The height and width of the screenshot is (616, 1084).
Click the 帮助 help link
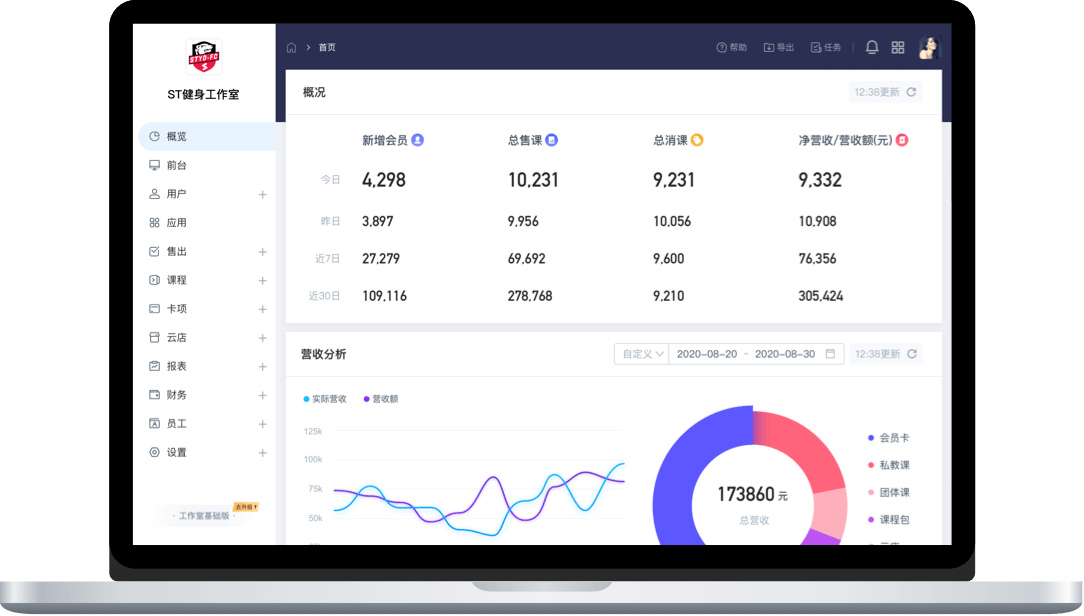tap(731, 47)
